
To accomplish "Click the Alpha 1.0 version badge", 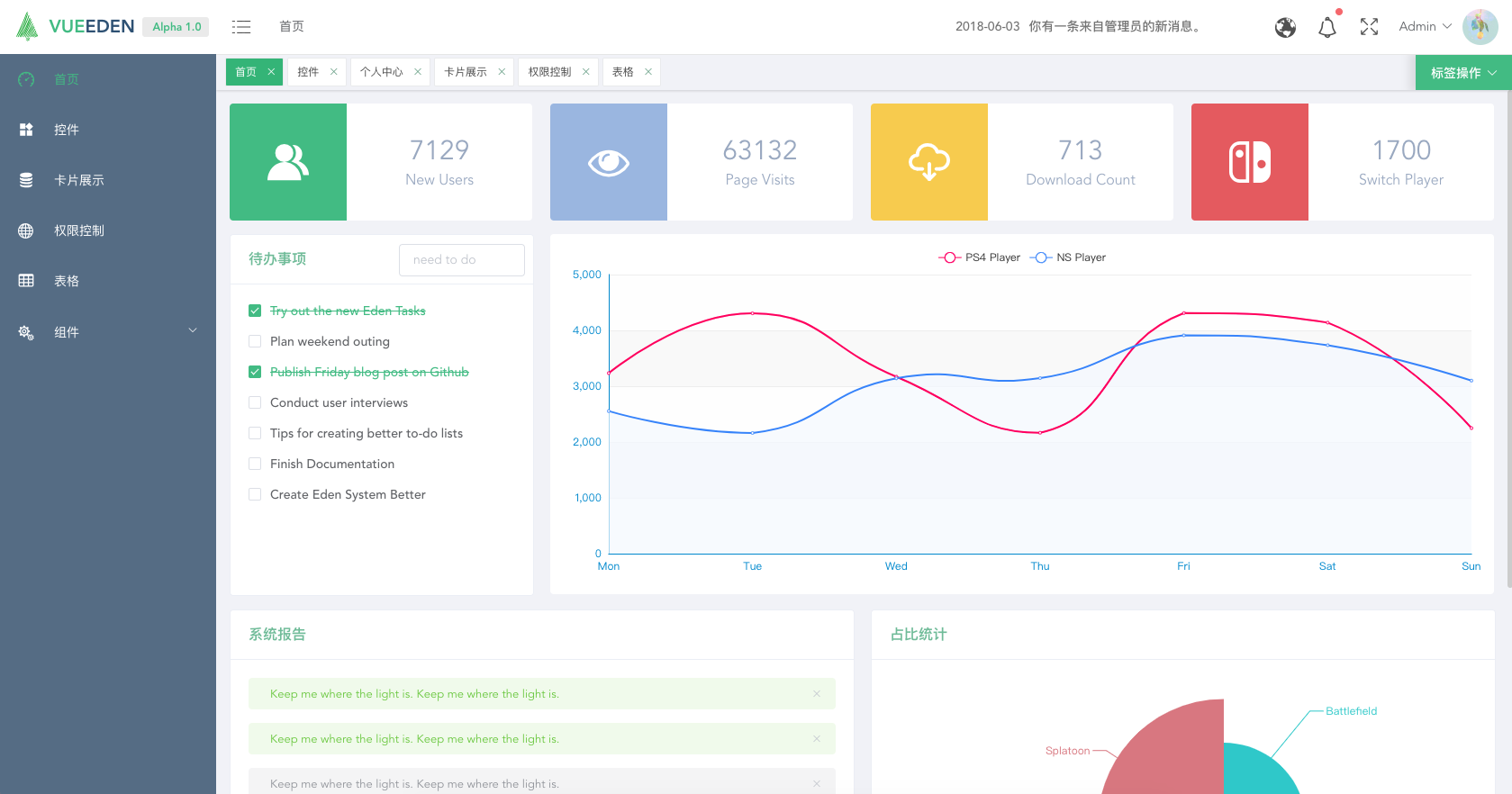I will 176,27.
